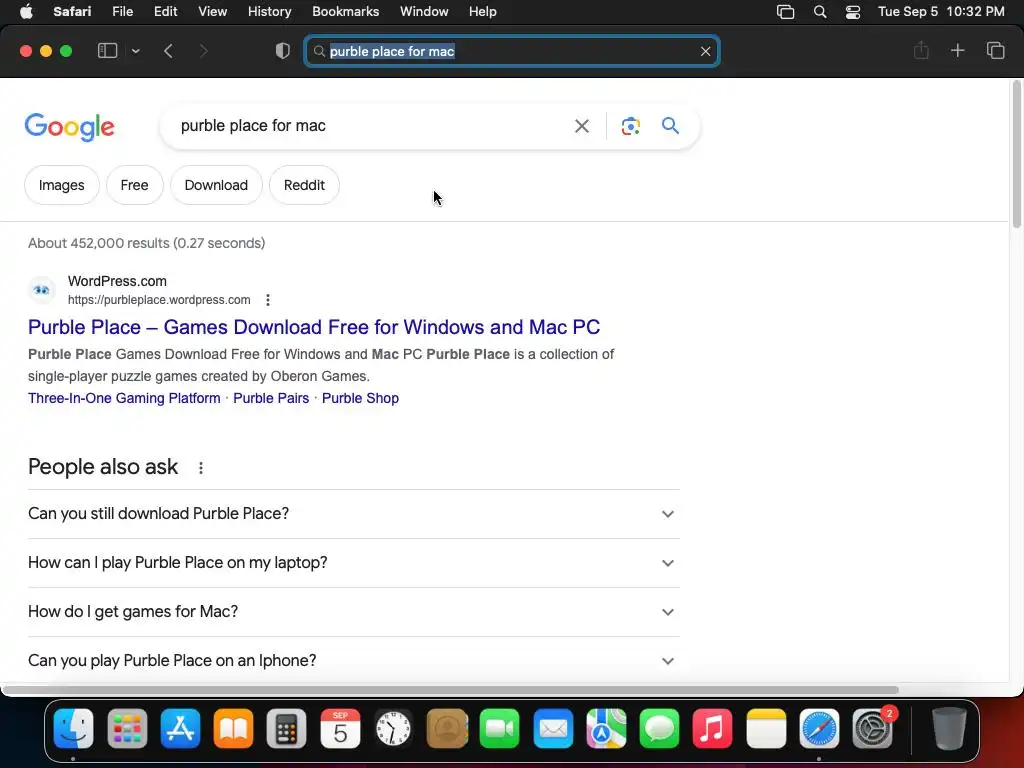Open Calculator from the Dock
The image size is (1024, 768).
(287, 728)
